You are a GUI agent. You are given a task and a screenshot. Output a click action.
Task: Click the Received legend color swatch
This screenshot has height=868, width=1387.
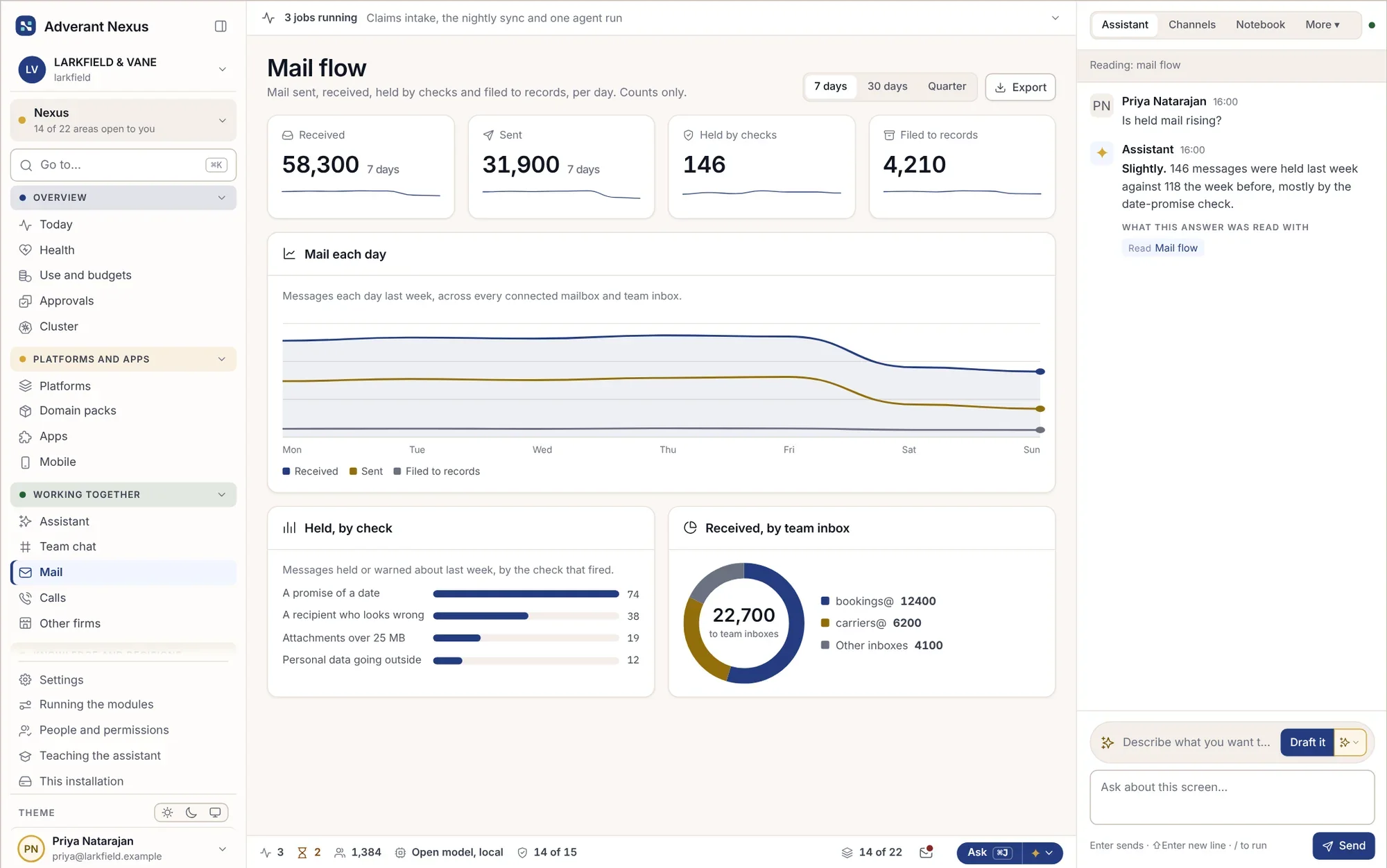(x=286, y=471)
